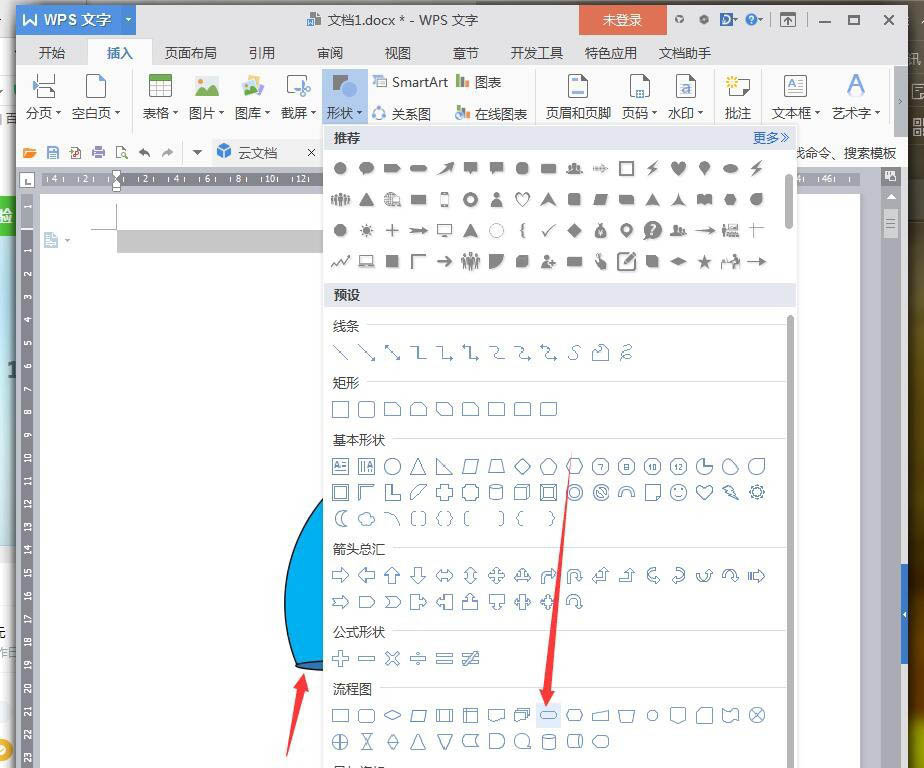Viewport: 924px width, 768px height.
Task: Switch to the 开始 tab
Action: click(x=52, y=53)
